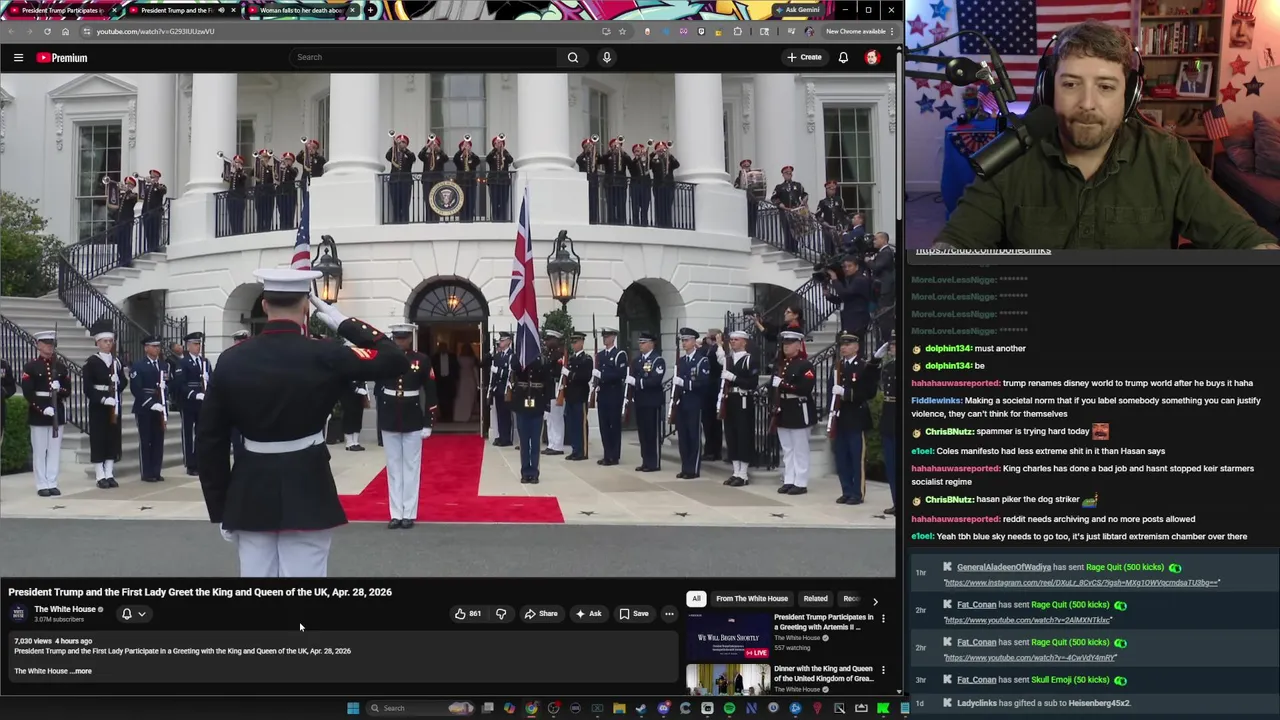Screen dimensions: 1280x720
Task: Open Ask Gemini in Chrome
Action: point(797,10)
